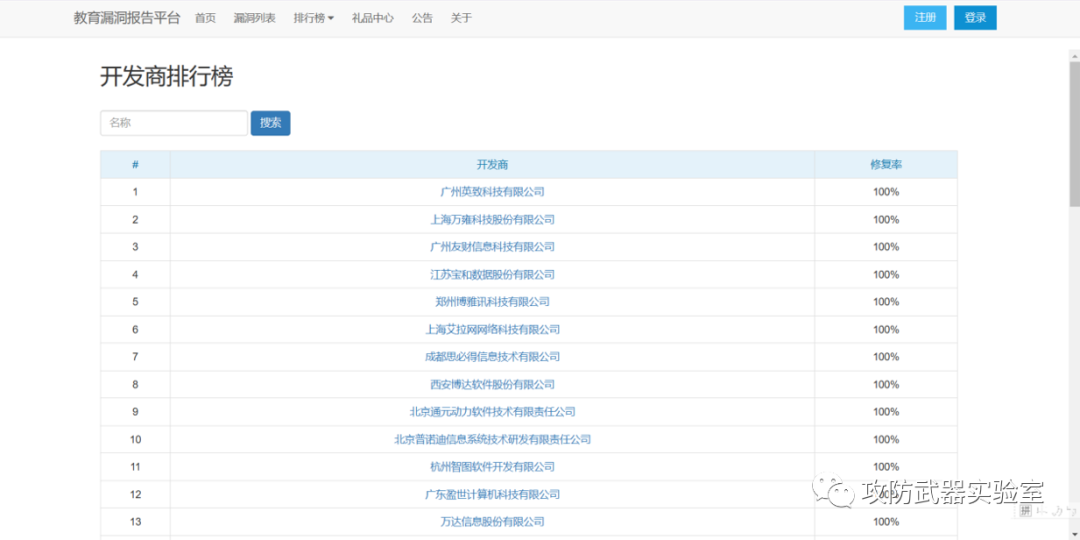Open 西安博达软件股份有限公司 link

[x=492, y=384]
